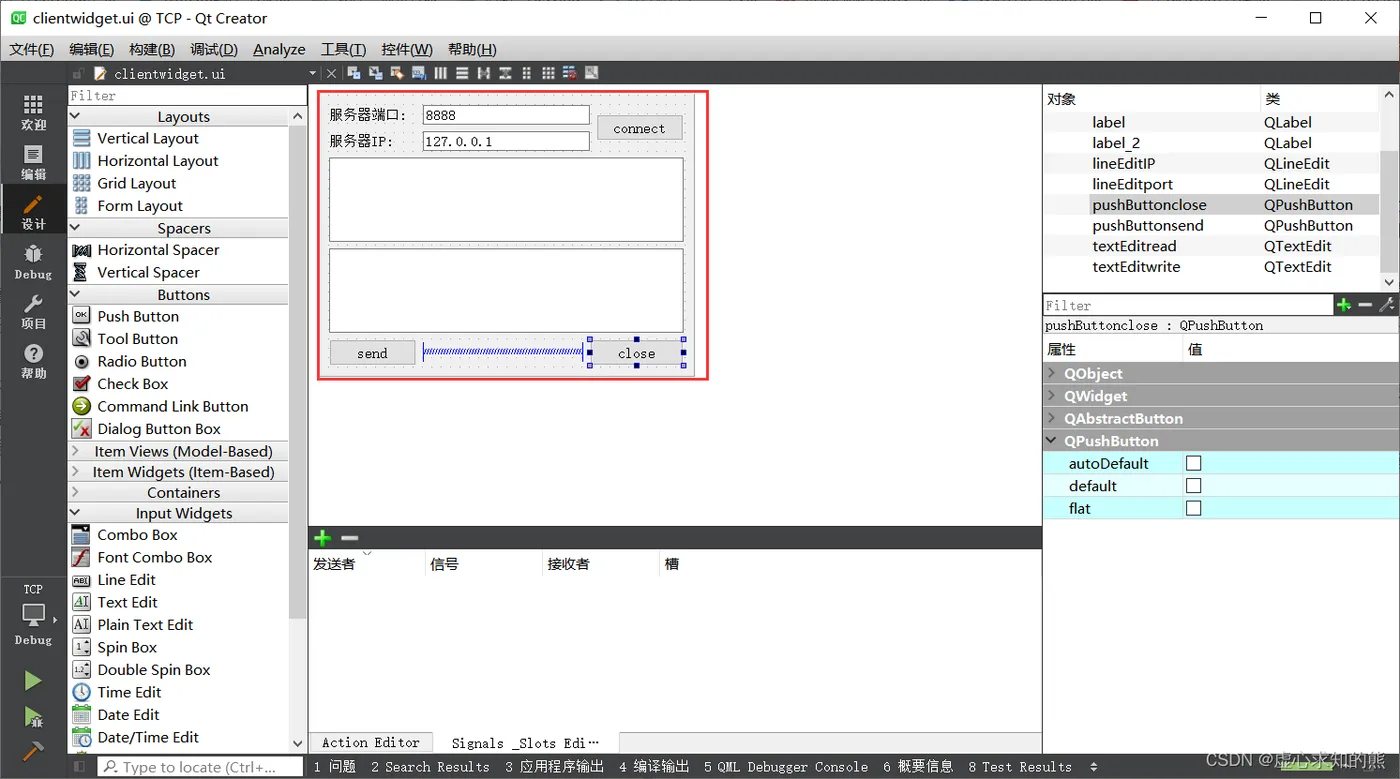Click the Break Layout toolbar icon
Viewport: 1400px width, 779px height.
(569, 73)
